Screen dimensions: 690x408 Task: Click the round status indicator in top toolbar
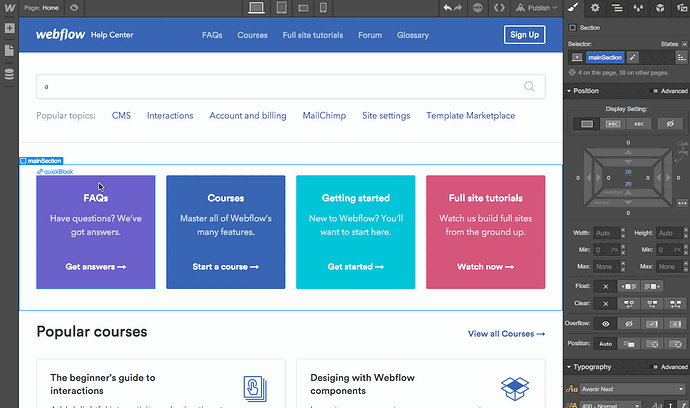pos(477,8)
